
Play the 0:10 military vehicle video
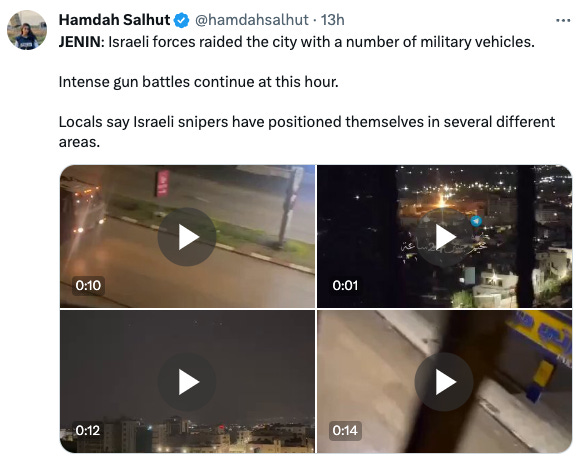[187, 237]
